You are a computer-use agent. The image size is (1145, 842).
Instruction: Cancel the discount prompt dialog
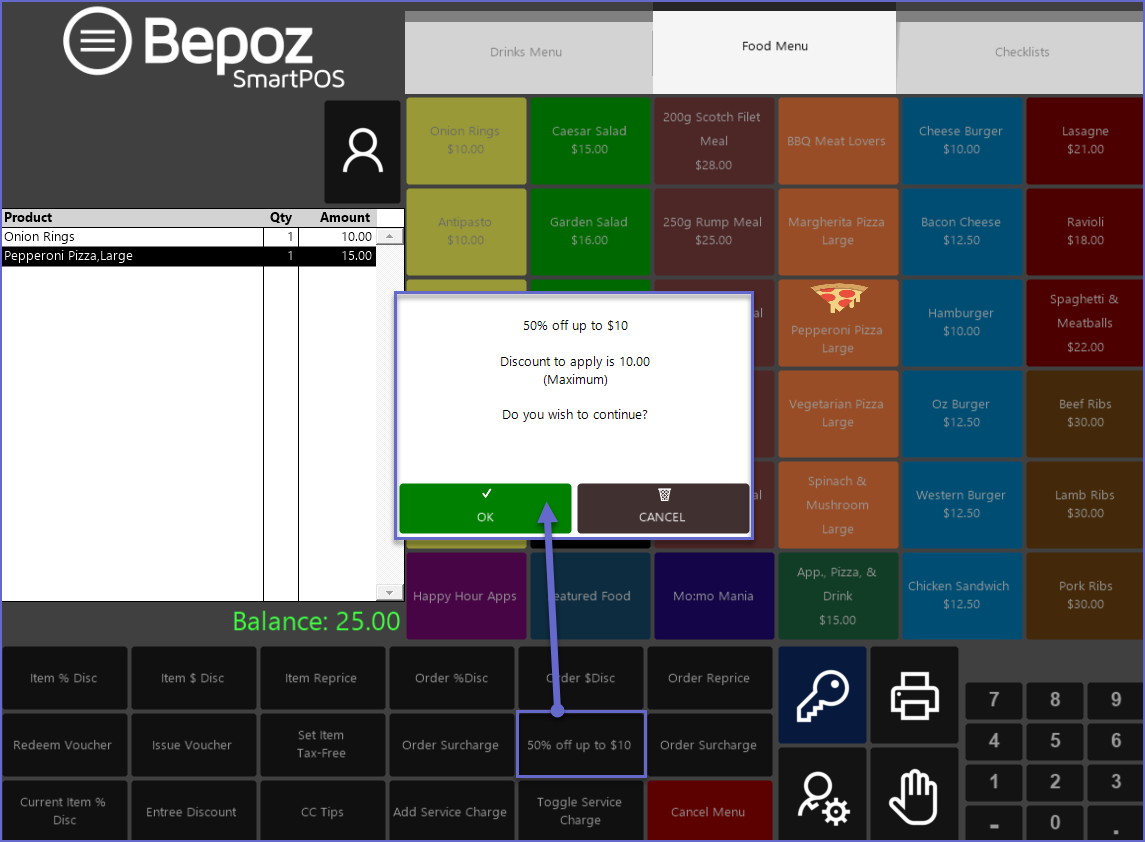[663, 508]
